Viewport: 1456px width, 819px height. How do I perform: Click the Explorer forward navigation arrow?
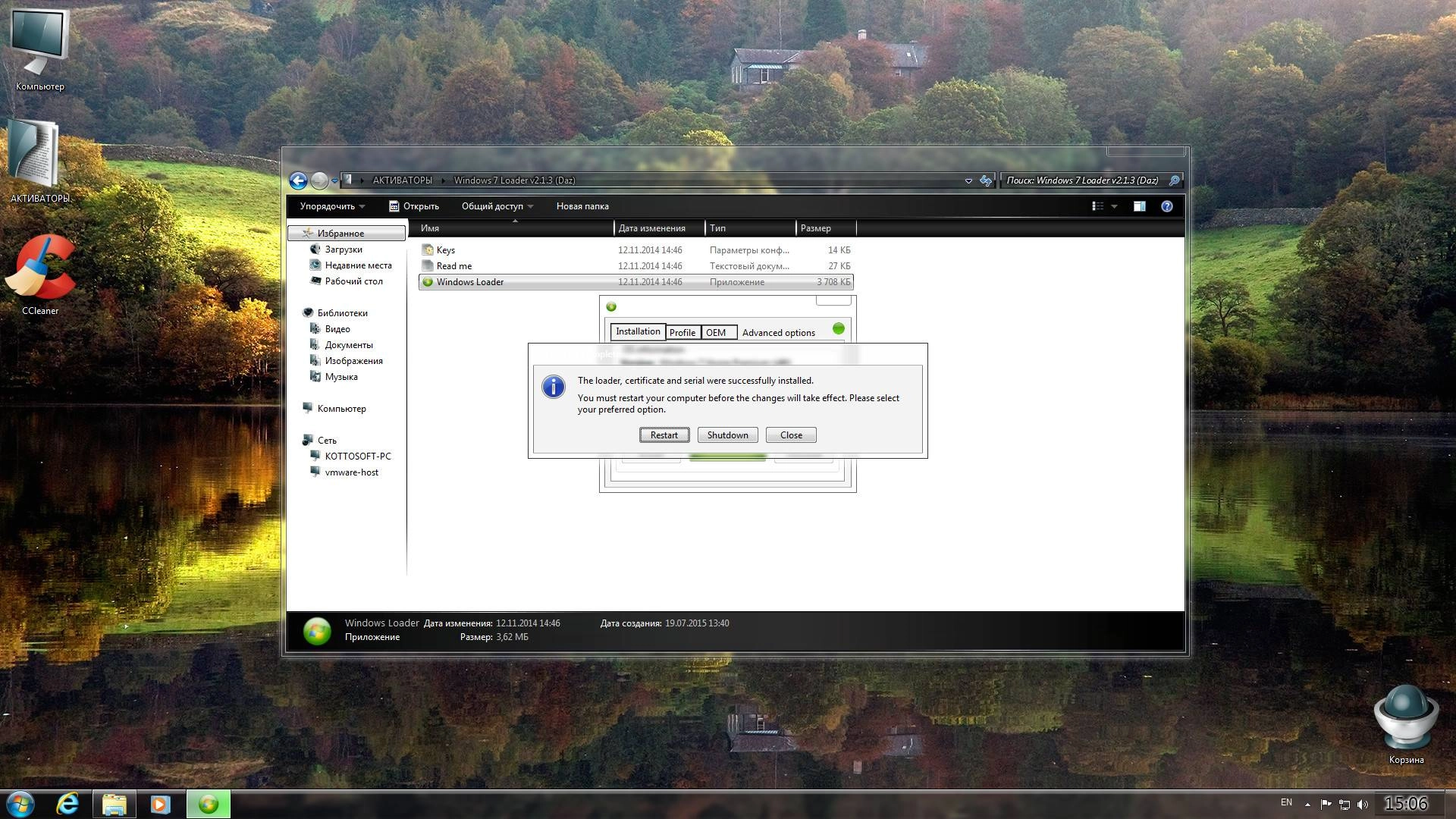319,180
